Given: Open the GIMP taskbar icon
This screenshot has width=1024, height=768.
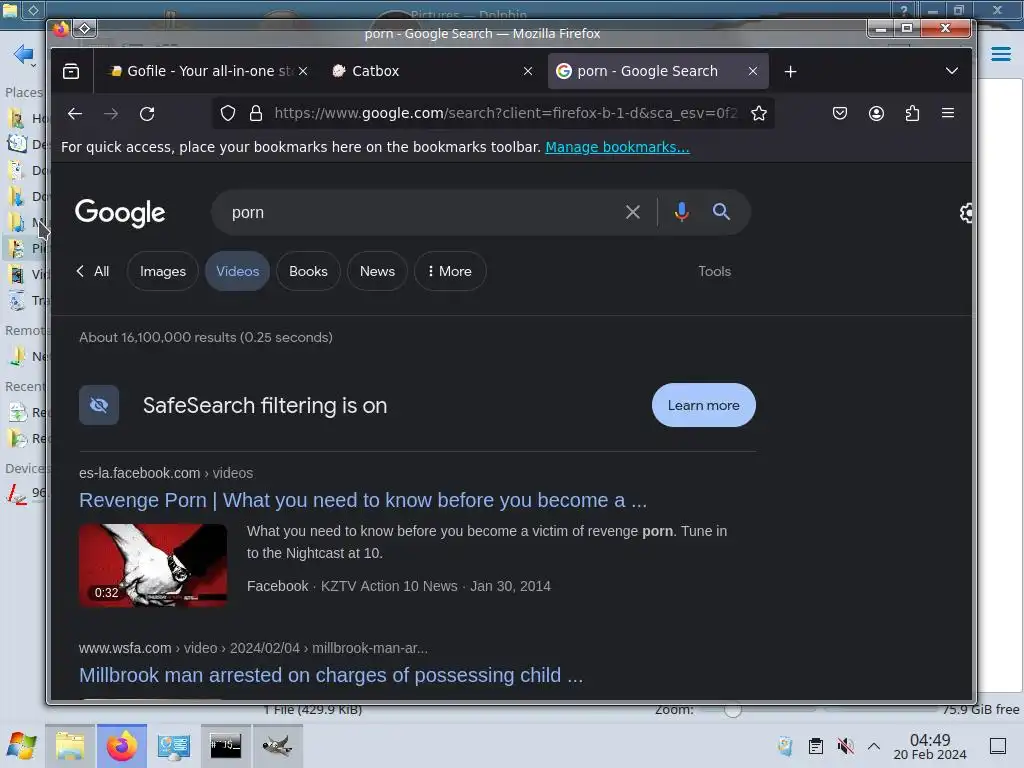Looking at the screenshot, I should click(278, 746).
